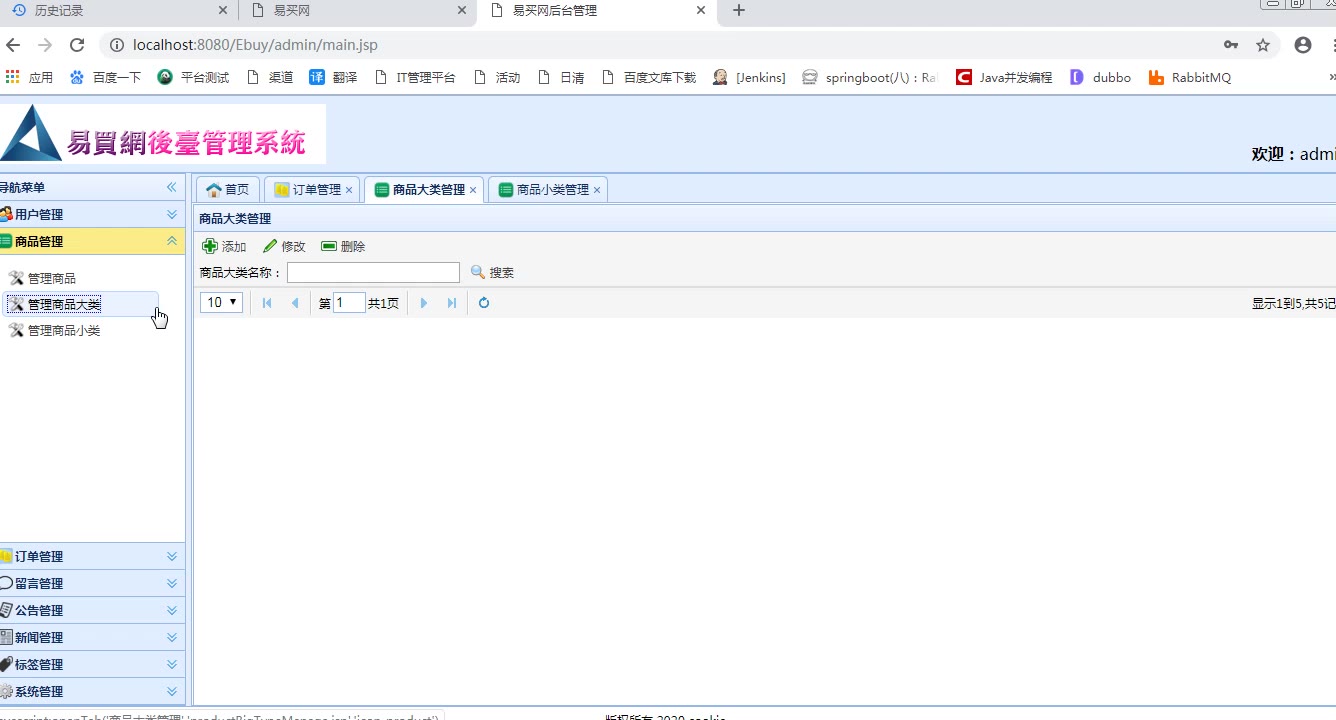
Task: Open the page size dropdown showing 10
Action: tap(221, 302)
